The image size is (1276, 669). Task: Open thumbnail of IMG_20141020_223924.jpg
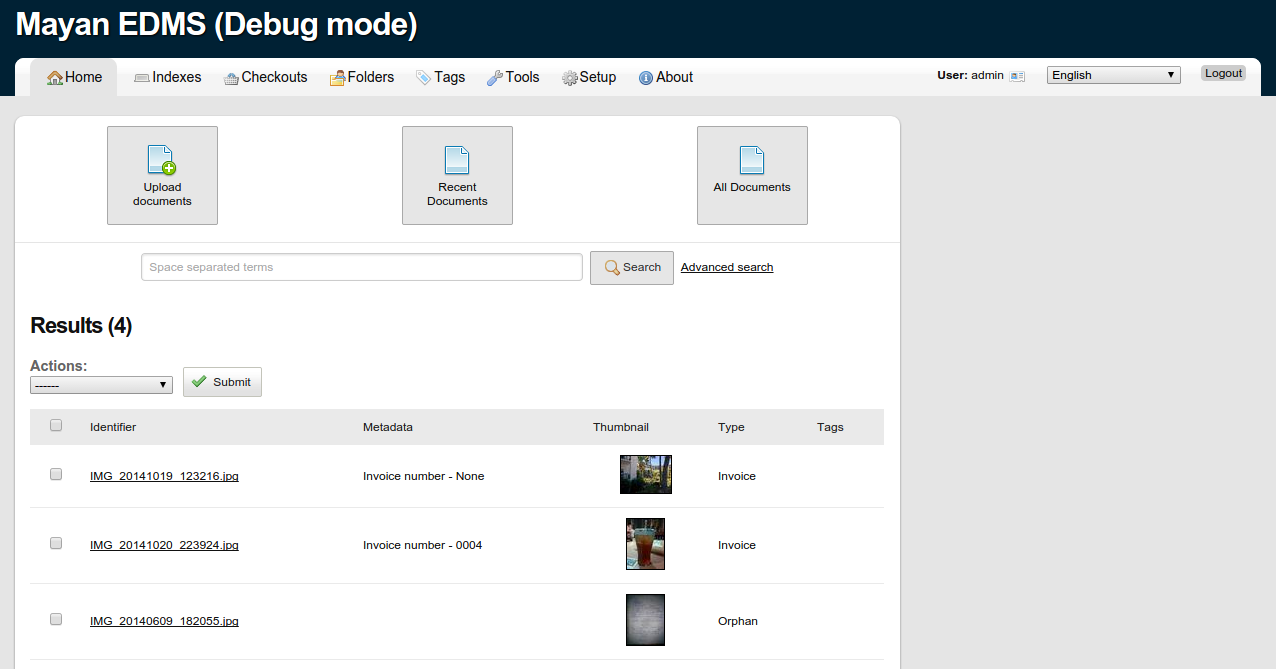[645, 544]
